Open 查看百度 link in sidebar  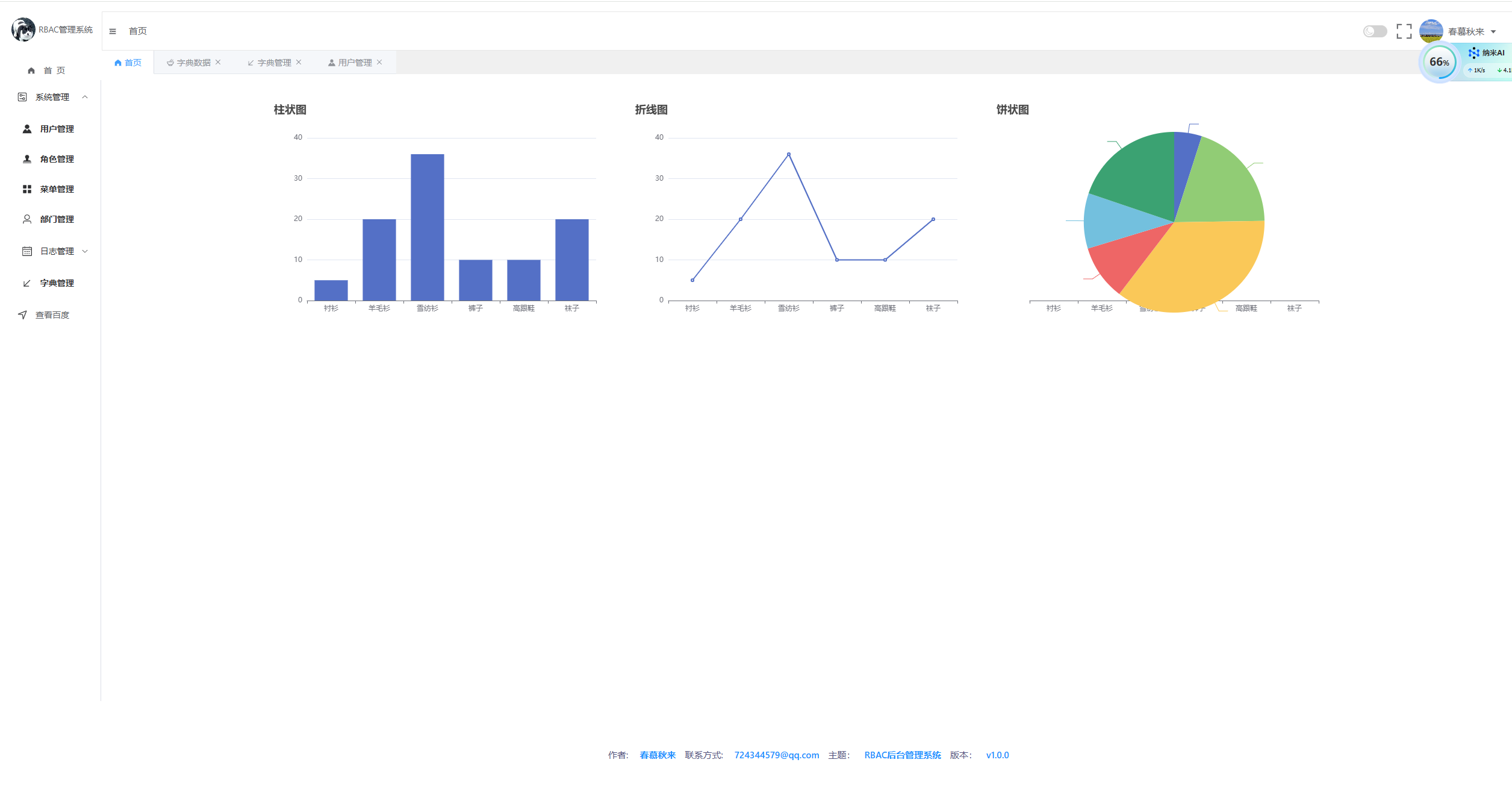point(52,315)
